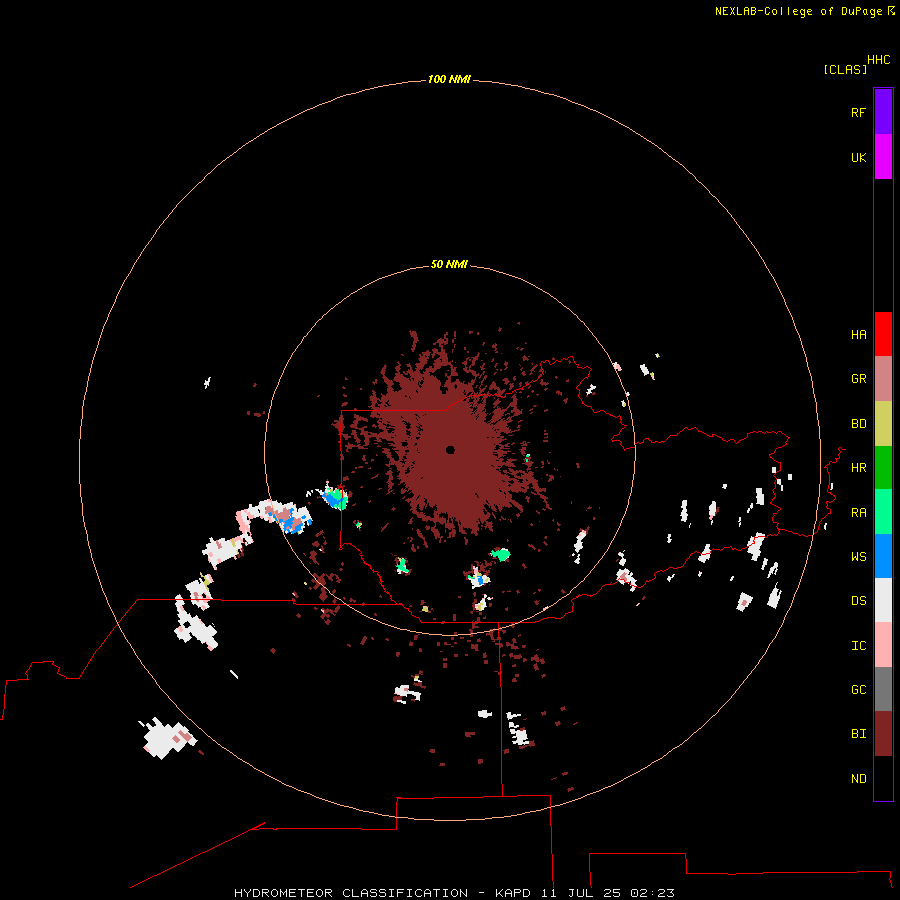Click the GC legend label
Screen dimensions: 900x900
(x=858, y=689)
